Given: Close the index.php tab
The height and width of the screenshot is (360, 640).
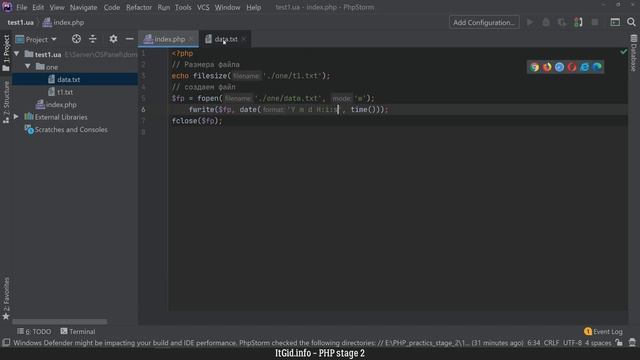Looking at the screenshot, I should click(191, 39).
